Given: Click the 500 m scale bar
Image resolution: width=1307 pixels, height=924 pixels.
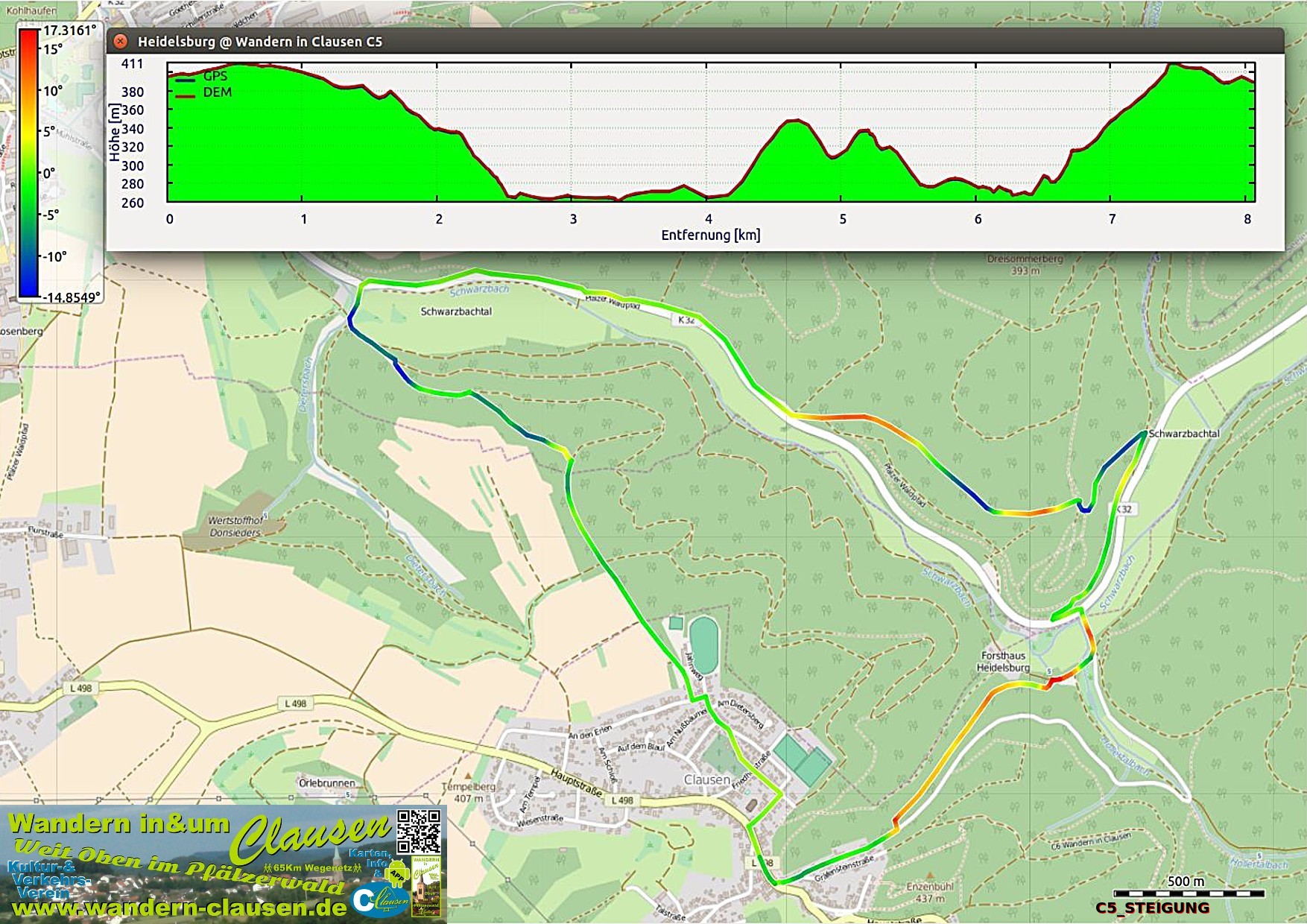Looking at the screenshot, I should click(1189, 893).
